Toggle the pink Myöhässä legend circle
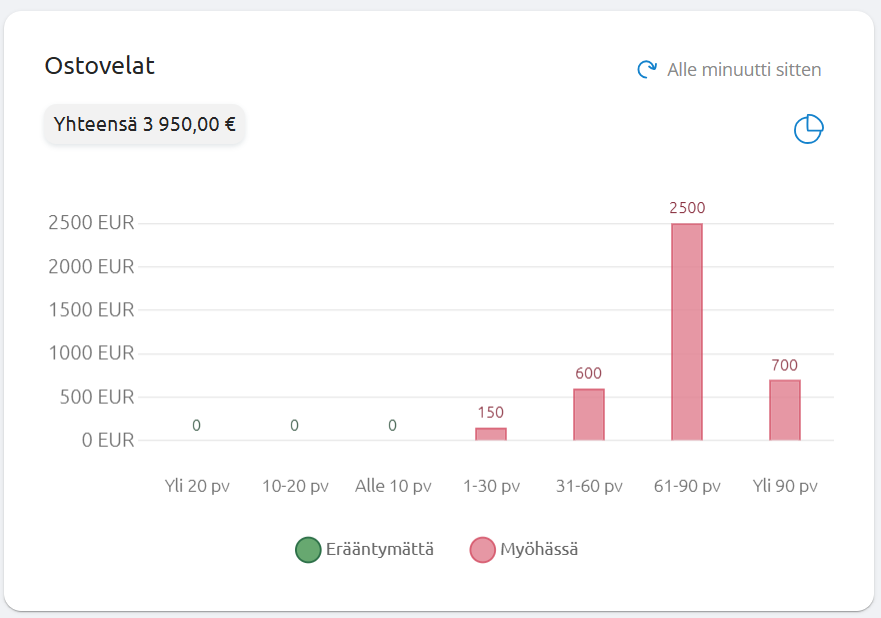Image resolution: width=881 pixels, height=618 pixels. (x=483, y=549)
